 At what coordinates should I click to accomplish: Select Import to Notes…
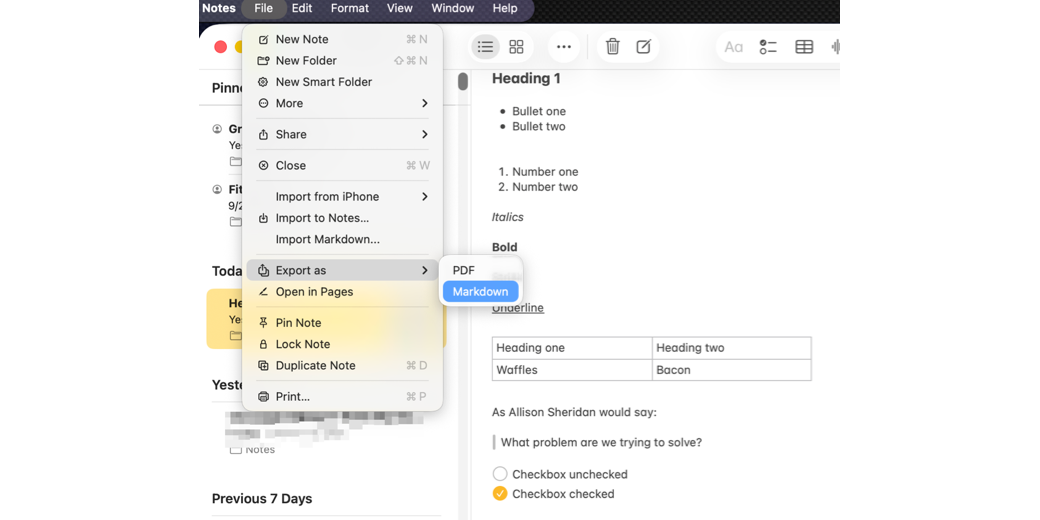342,218
